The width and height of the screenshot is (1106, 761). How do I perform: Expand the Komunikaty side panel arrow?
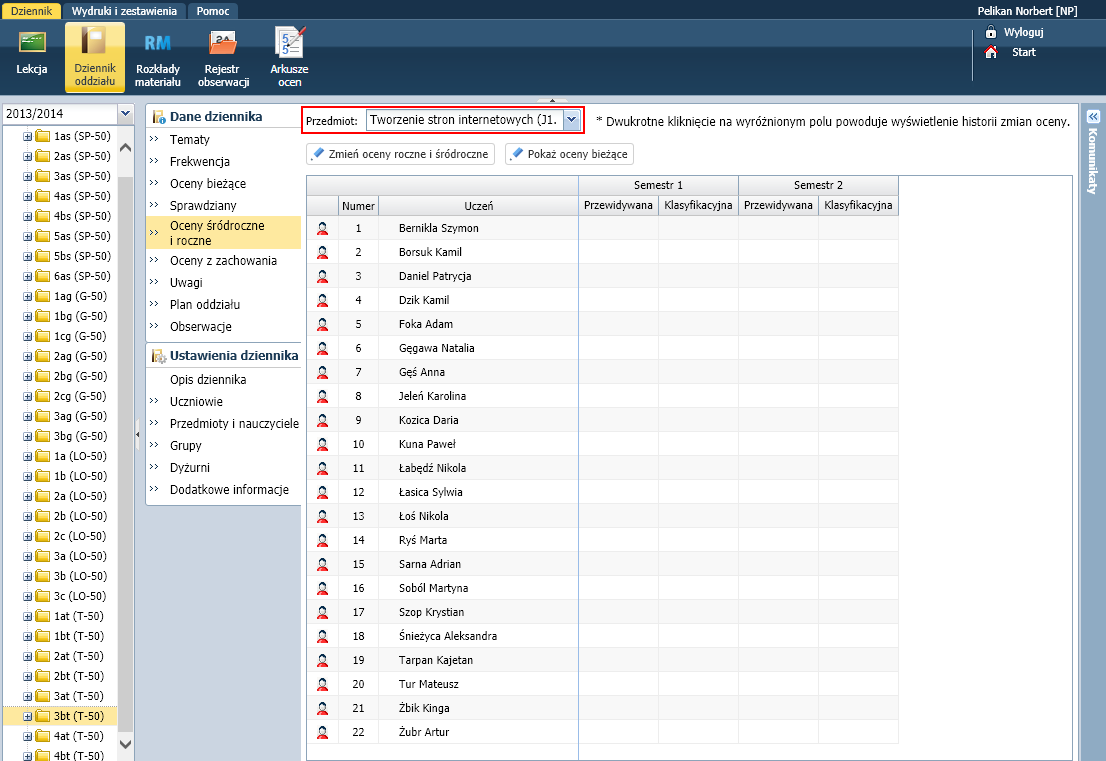tap(1093, 116)
